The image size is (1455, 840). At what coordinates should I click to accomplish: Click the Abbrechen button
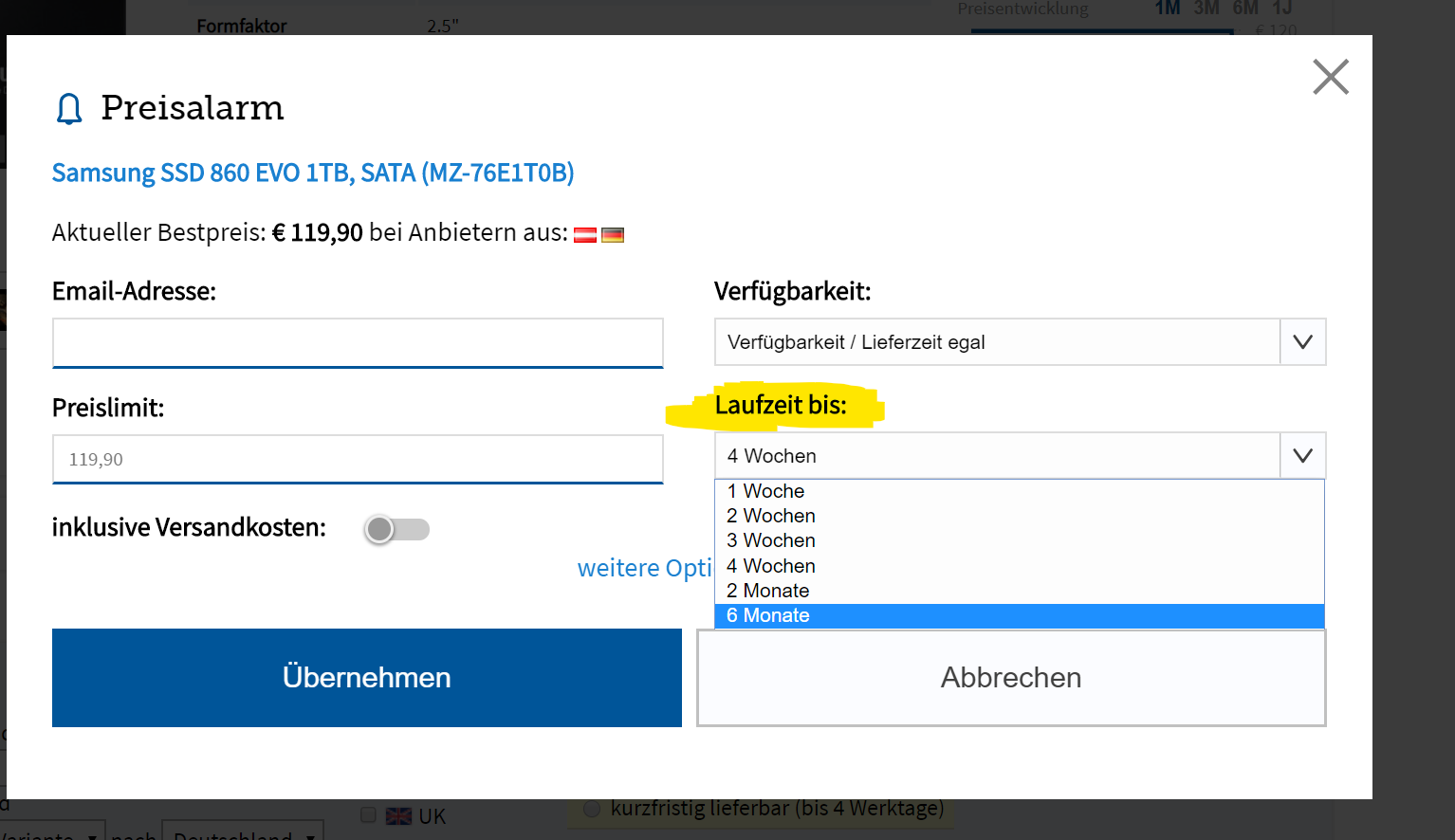point(1011,678)
